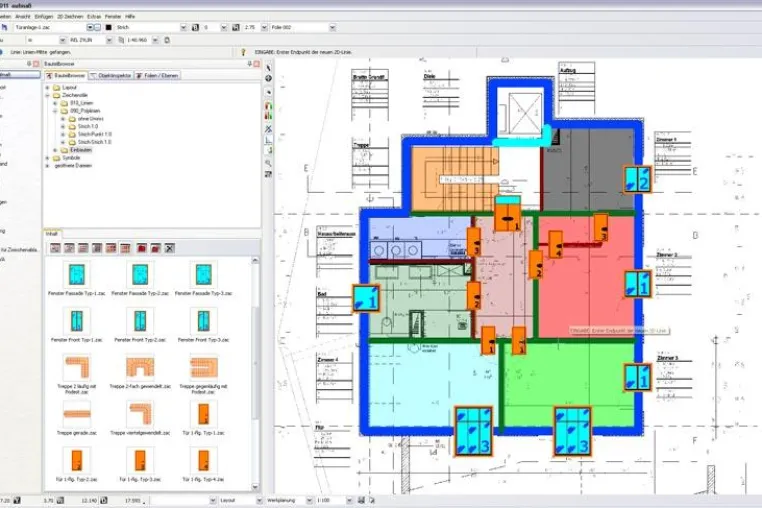Click the black X delete icon in Inhalt toolbar
The image size is (762, 508).
point(169,248)
